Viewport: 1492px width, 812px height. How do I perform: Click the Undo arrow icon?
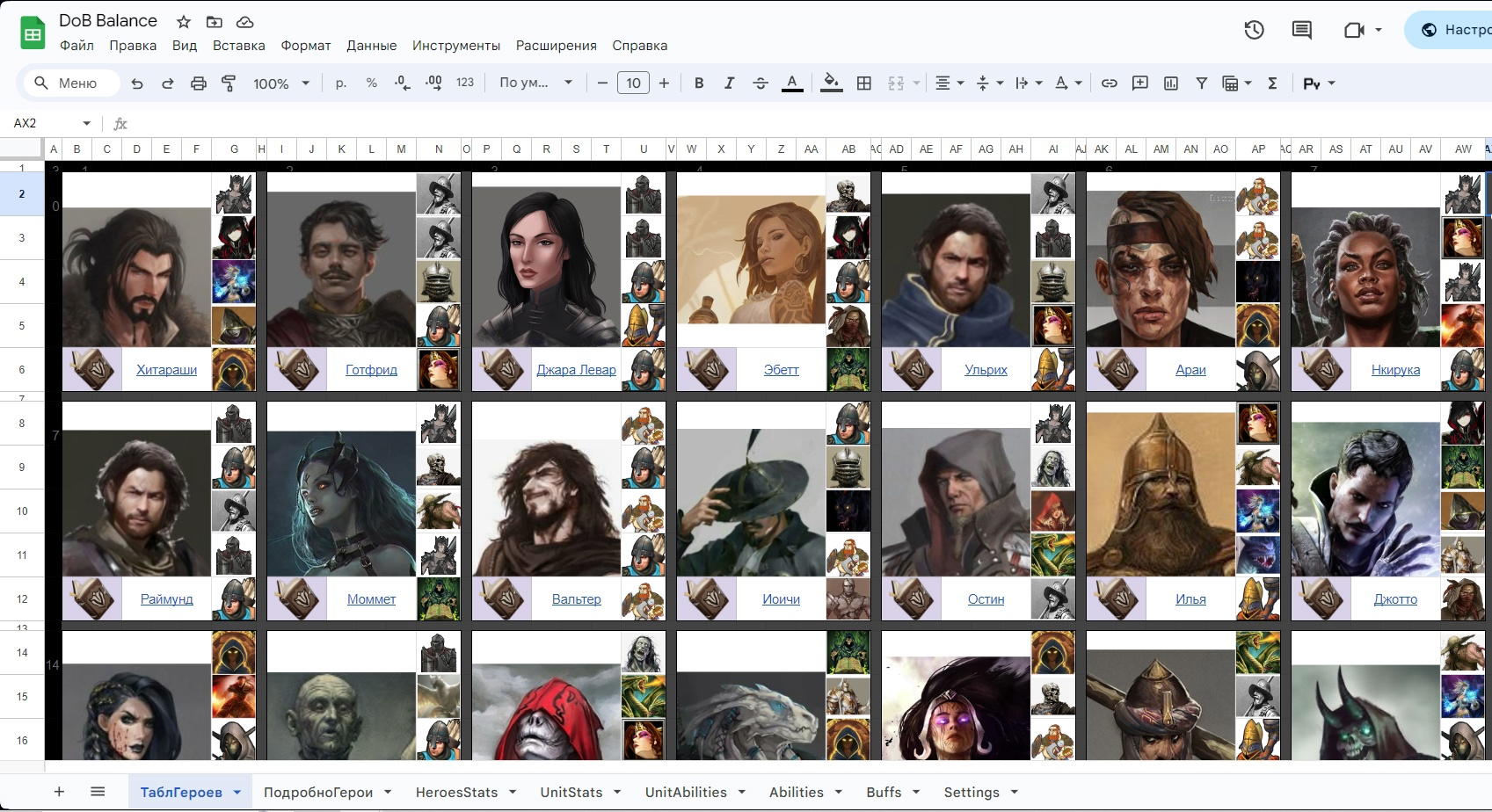point(137,83)
